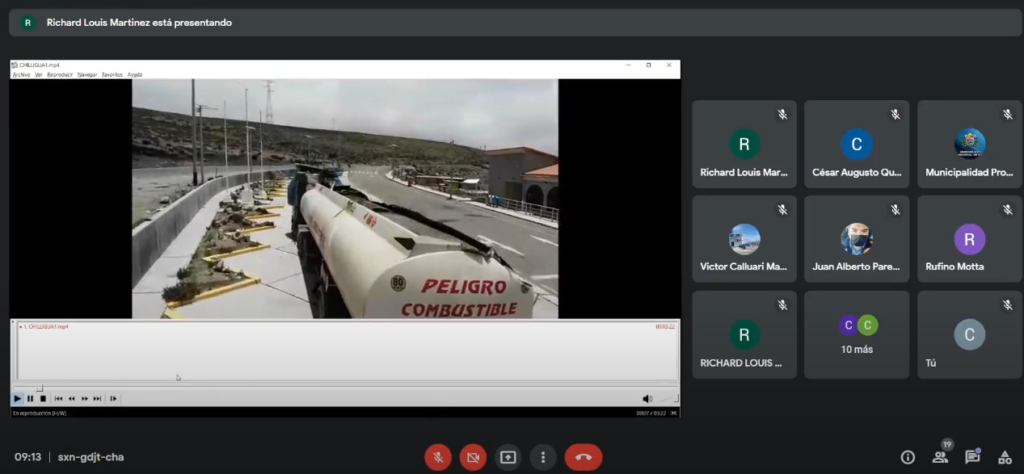Open the Ayuda menu

tap(135, 74)
